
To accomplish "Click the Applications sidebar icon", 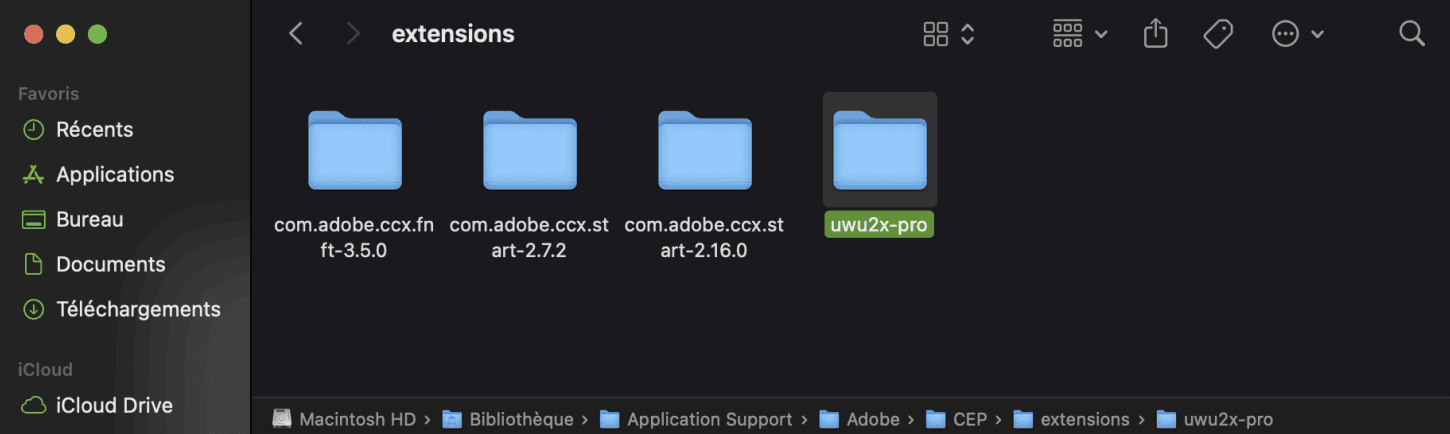I will point(33,174).
